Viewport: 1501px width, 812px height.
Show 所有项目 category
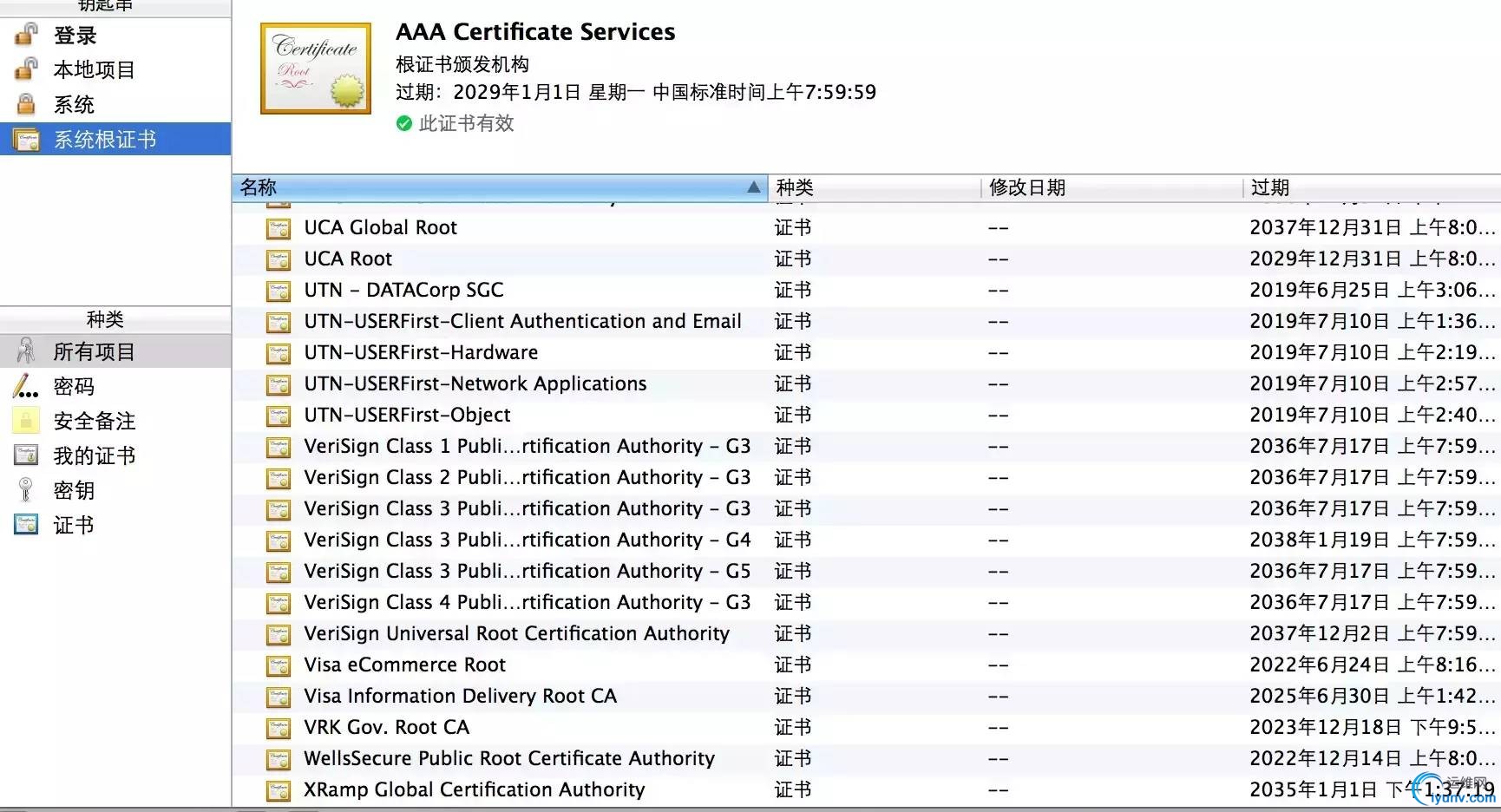tap(115, 351)
